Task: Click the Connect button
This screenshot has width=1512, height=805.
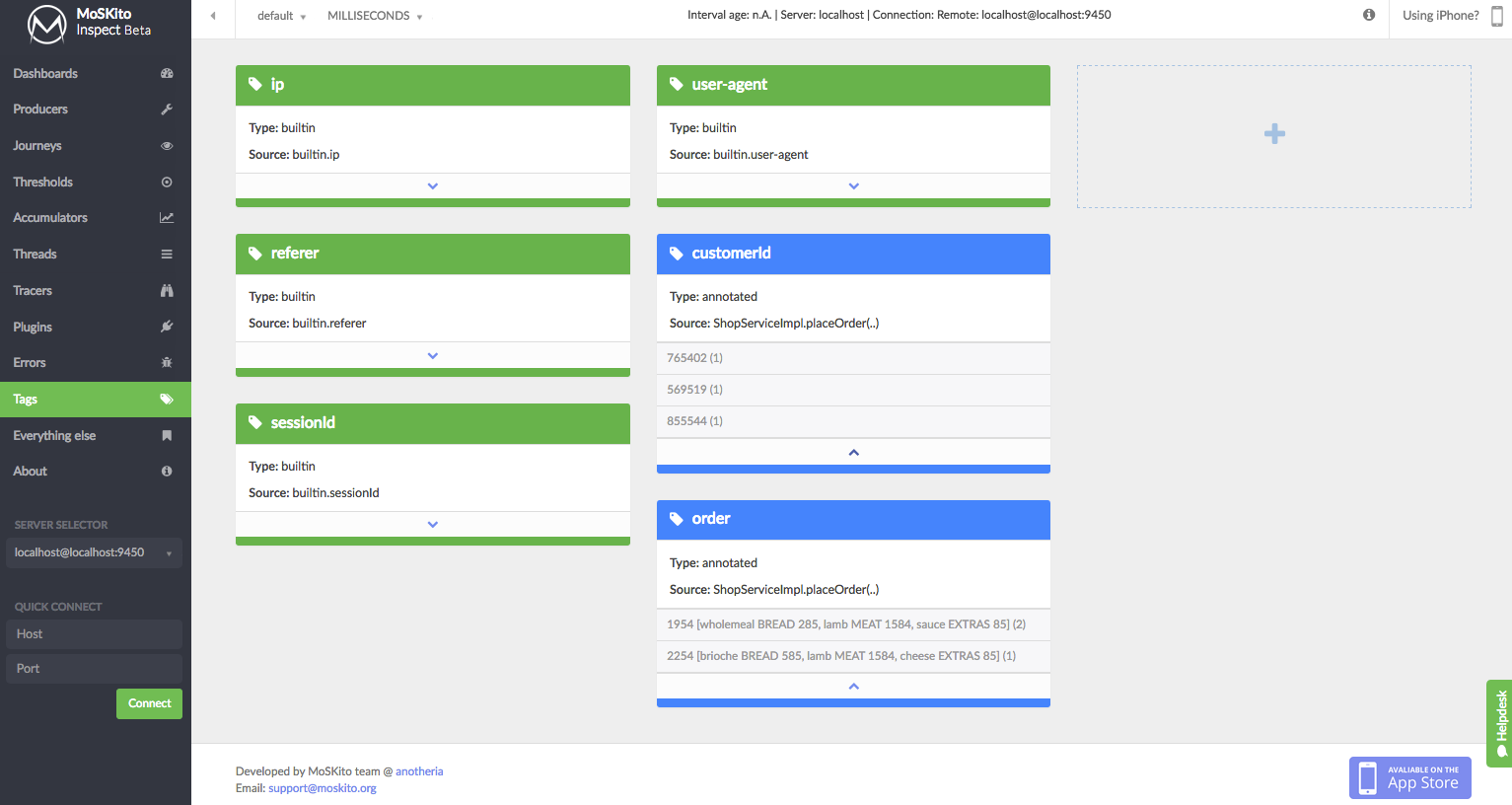Action: 149,703
